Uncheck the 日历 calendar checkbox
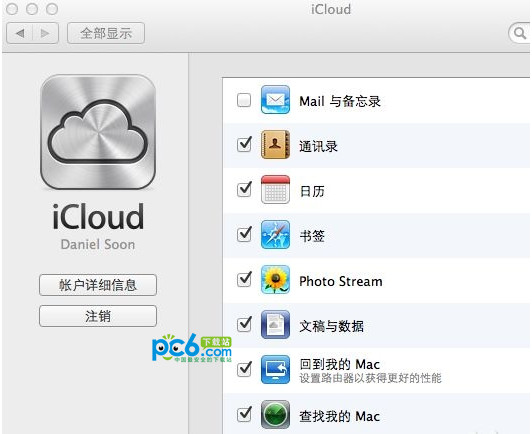Viewport: 532px width, 434px height. click(244, 190)
